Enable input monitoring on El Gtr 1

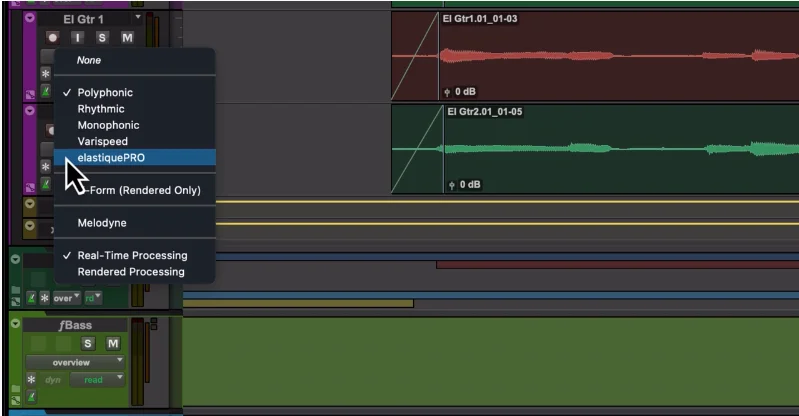click(77, 37)
